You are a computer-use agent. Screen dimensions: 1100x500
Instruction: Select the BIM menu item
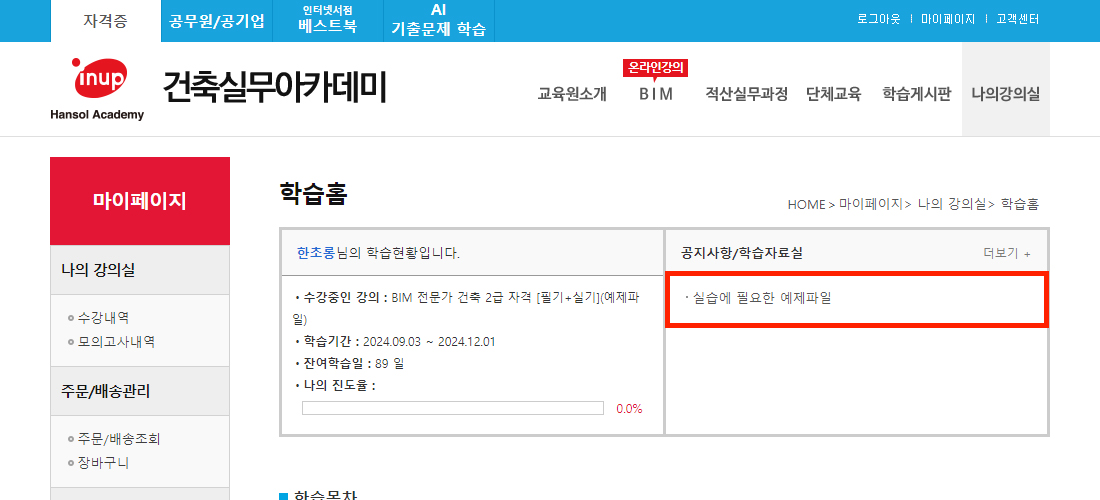656,95
